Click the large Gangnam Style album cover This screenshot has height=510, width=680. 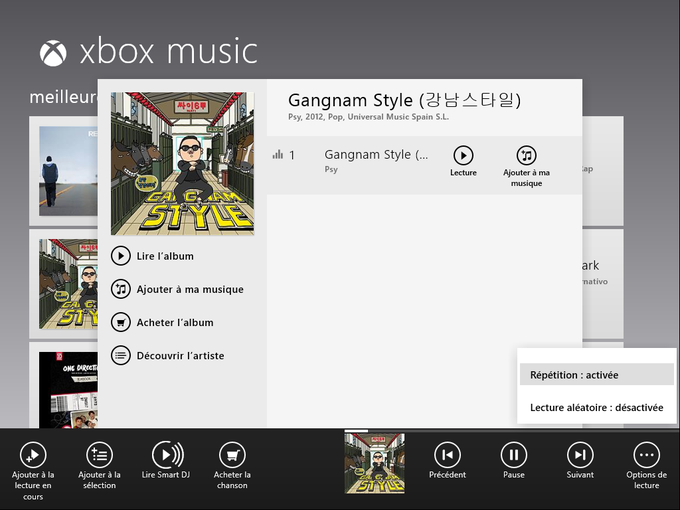point(182,163)
